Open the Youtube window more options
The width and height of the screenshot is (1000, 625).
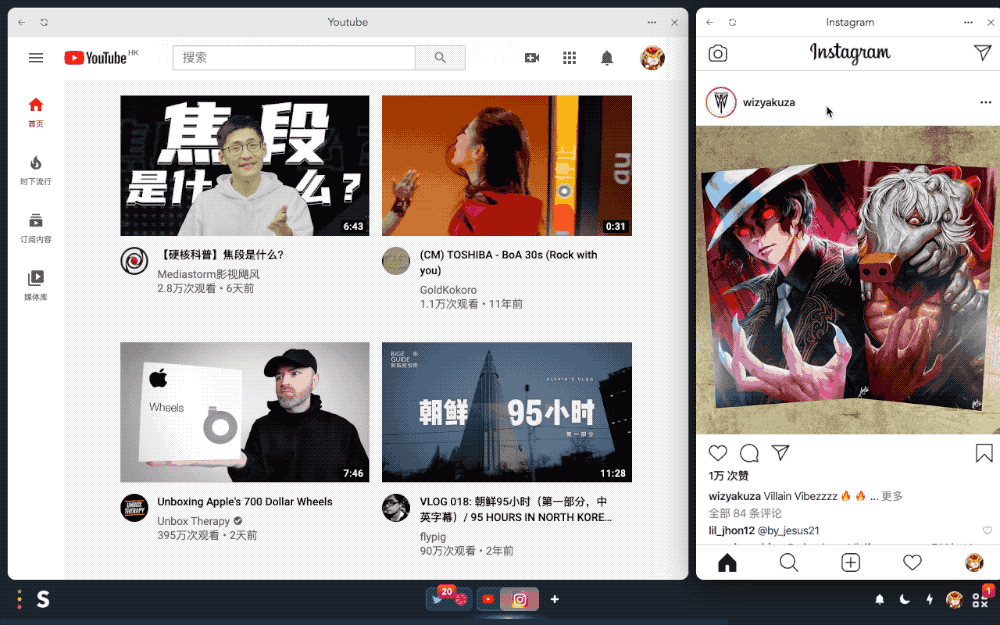click(x=652, y=22)
